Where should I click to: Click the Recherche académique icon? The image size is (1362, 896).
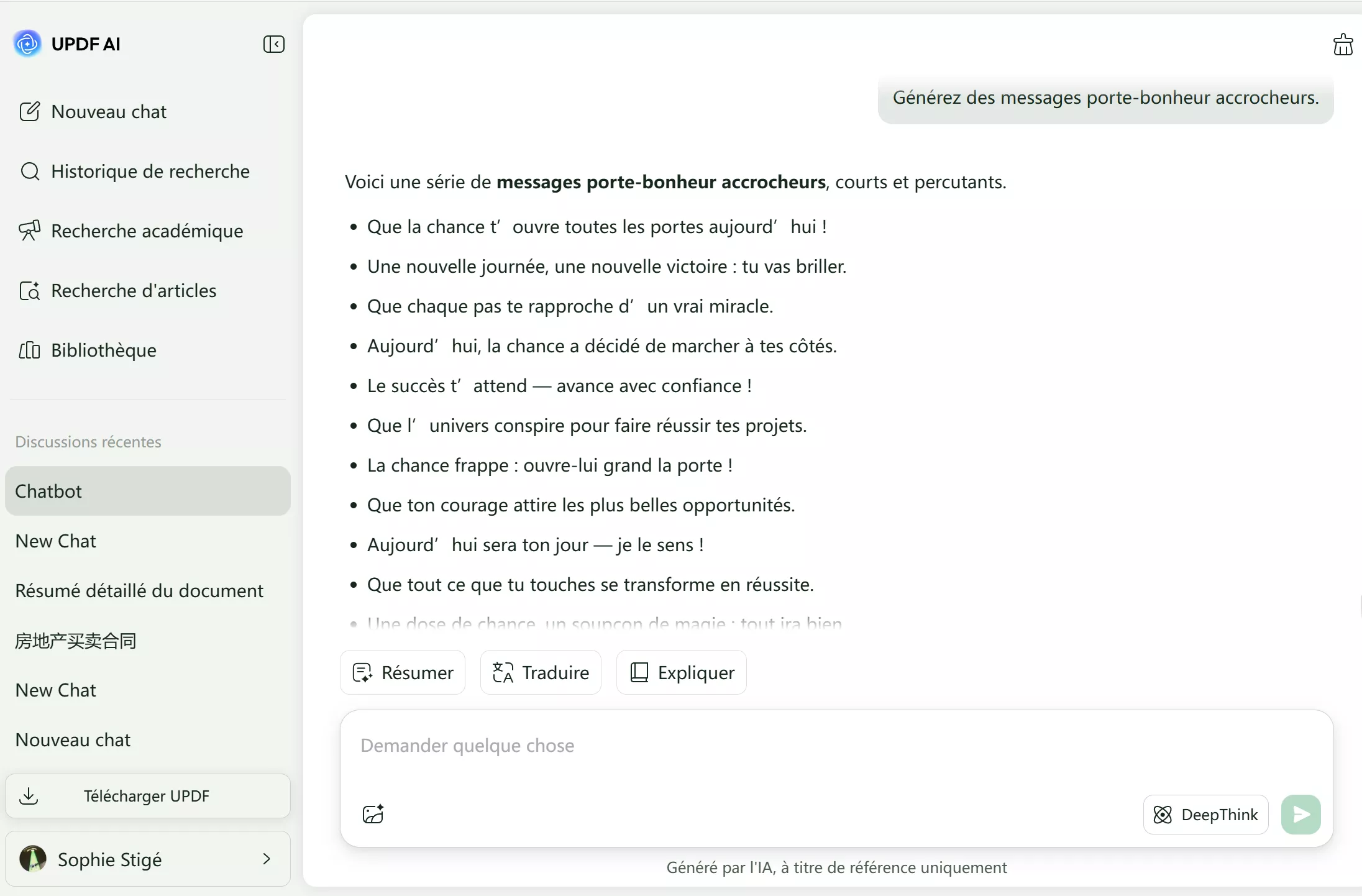(x=30, y=230)
